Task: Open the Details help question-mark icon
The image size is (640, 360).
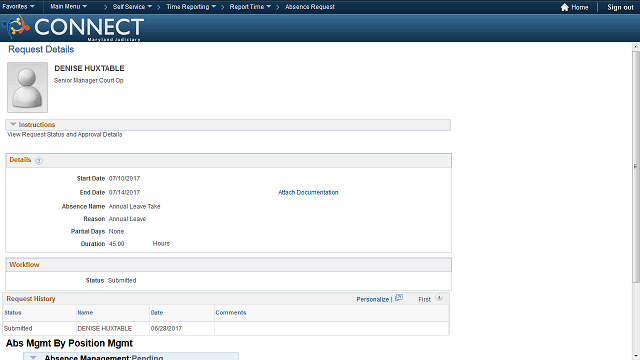Action: click(39, 160)
